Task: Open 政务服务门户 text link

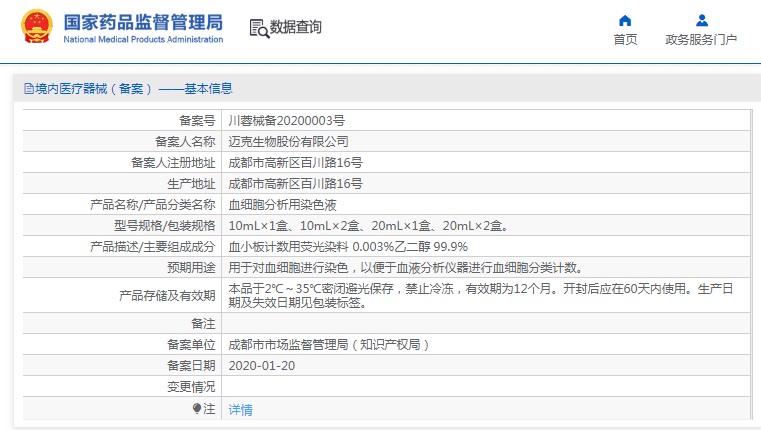Action: coord(701,40)
